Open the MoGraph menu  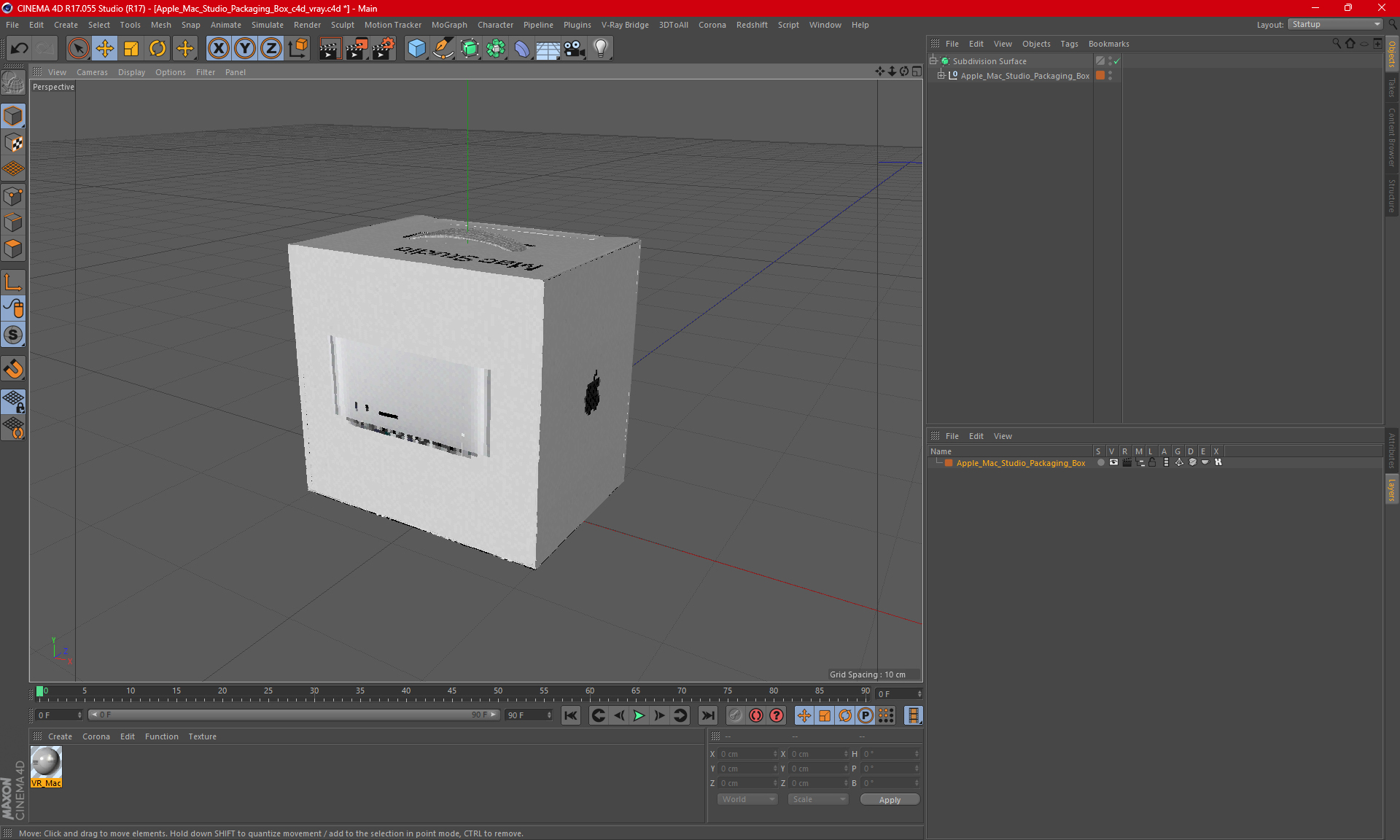448,25
